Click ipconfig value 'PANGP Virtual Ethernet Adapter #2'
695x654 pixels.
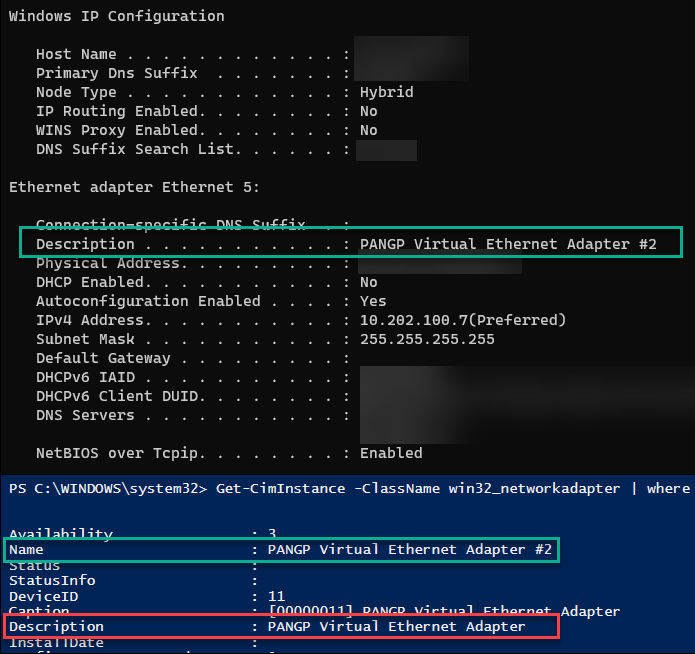[508, 244]
